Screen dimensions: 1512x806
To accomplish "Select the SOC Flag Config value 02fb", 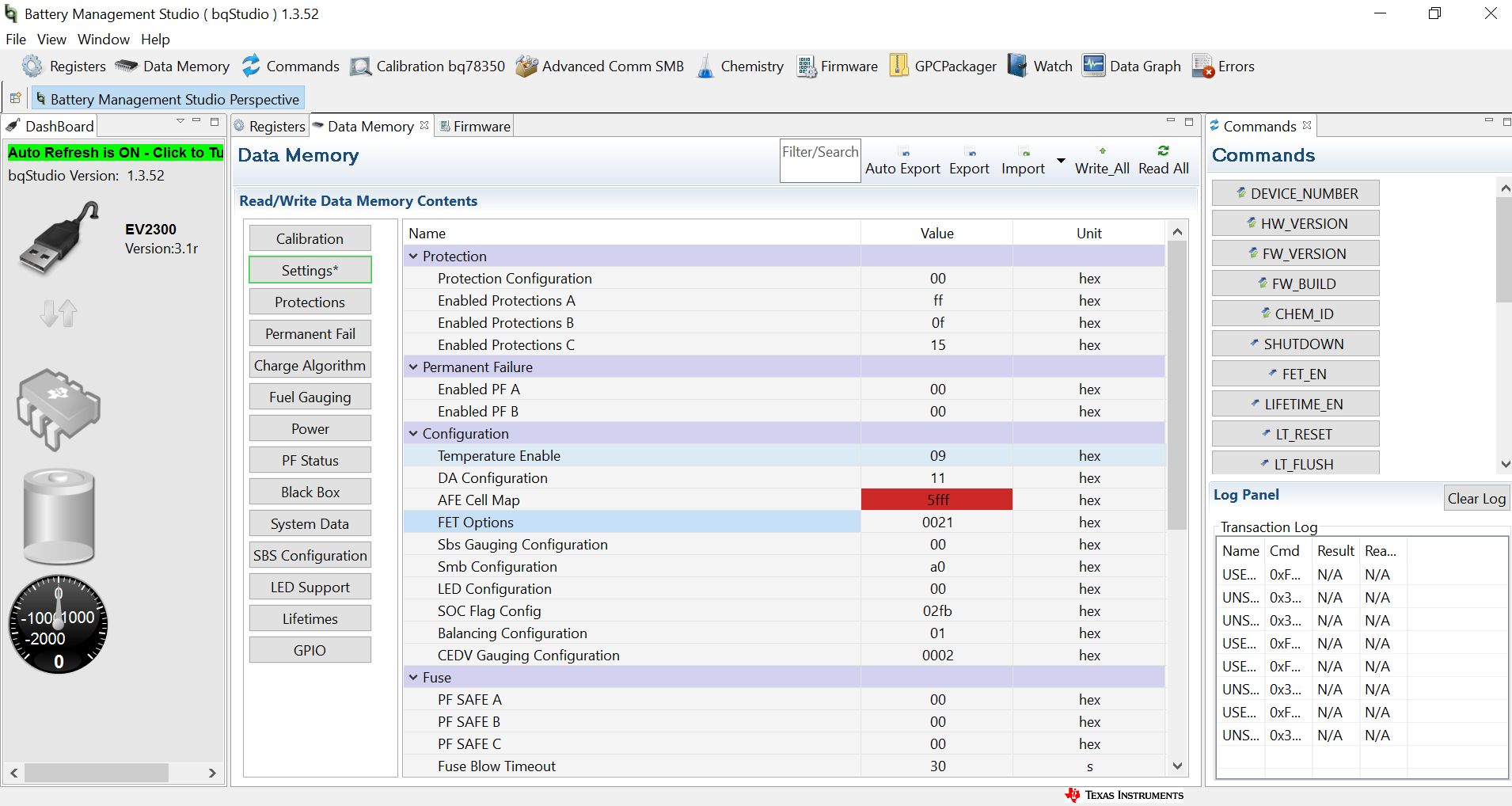I will pos(937,610).
